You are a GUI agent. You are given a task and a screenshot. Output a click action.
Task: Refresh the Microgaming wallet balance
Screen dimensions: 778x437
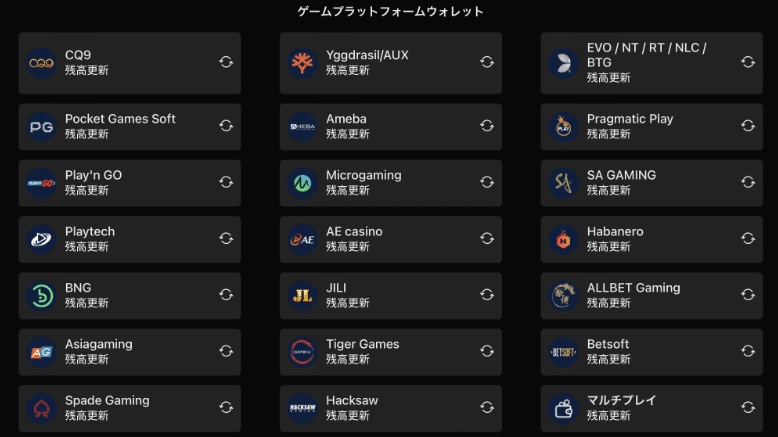pos(487,182)
